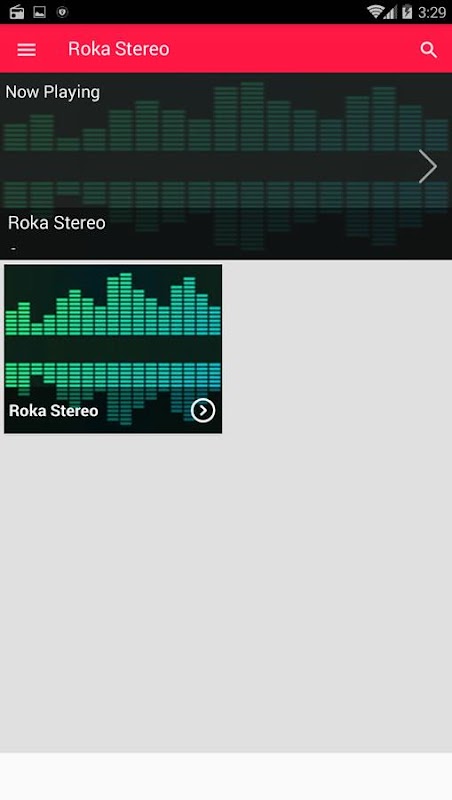Tap the Wi-Fi signal icon
452x800 pixels.
tap(375, 12)
